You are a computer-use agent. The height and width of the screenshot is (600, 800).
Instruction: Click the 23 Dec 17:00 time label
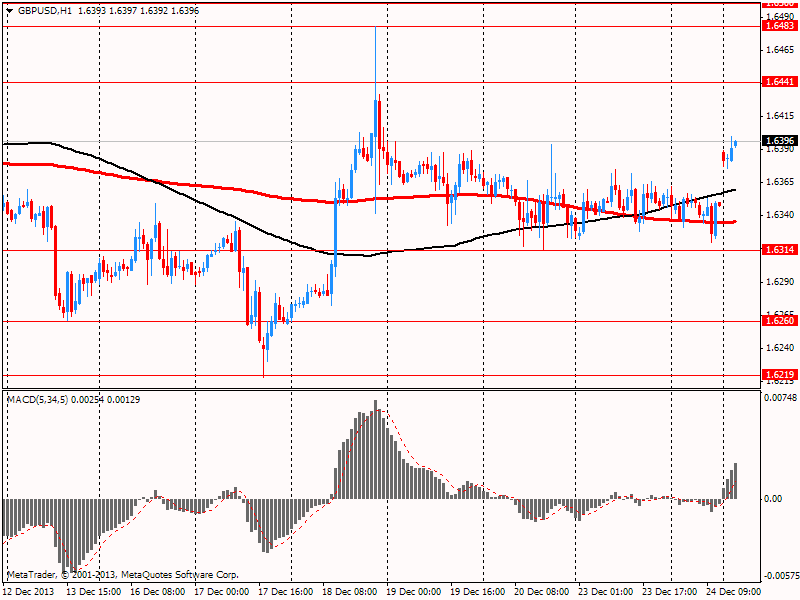(x=670, y=591)
